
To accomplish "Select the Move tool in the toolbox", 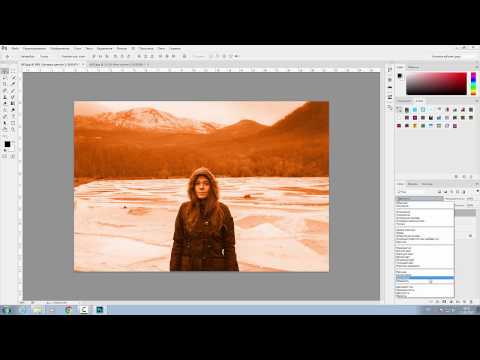I will (5, 71).
